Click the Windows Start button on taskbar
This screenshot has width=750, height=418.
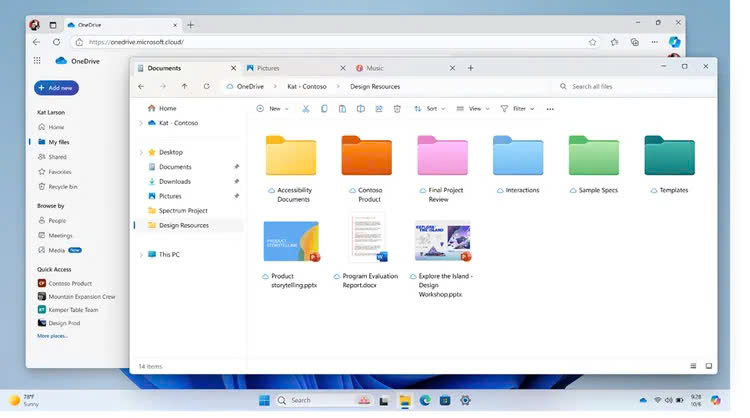264,401
